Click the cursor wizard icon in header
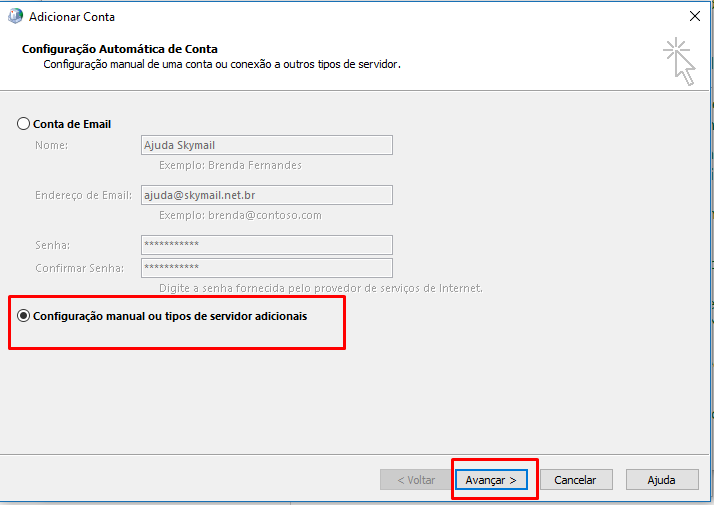This screenshot has height=505, width=714. click(x=679, y=61)
